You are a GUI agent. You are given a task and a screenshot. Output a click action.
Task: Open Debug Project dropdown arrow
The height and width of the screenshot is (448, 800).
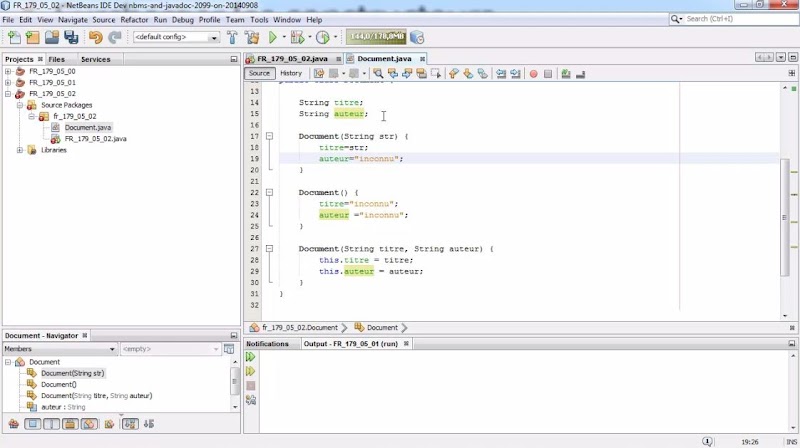(x=310, y=37)
